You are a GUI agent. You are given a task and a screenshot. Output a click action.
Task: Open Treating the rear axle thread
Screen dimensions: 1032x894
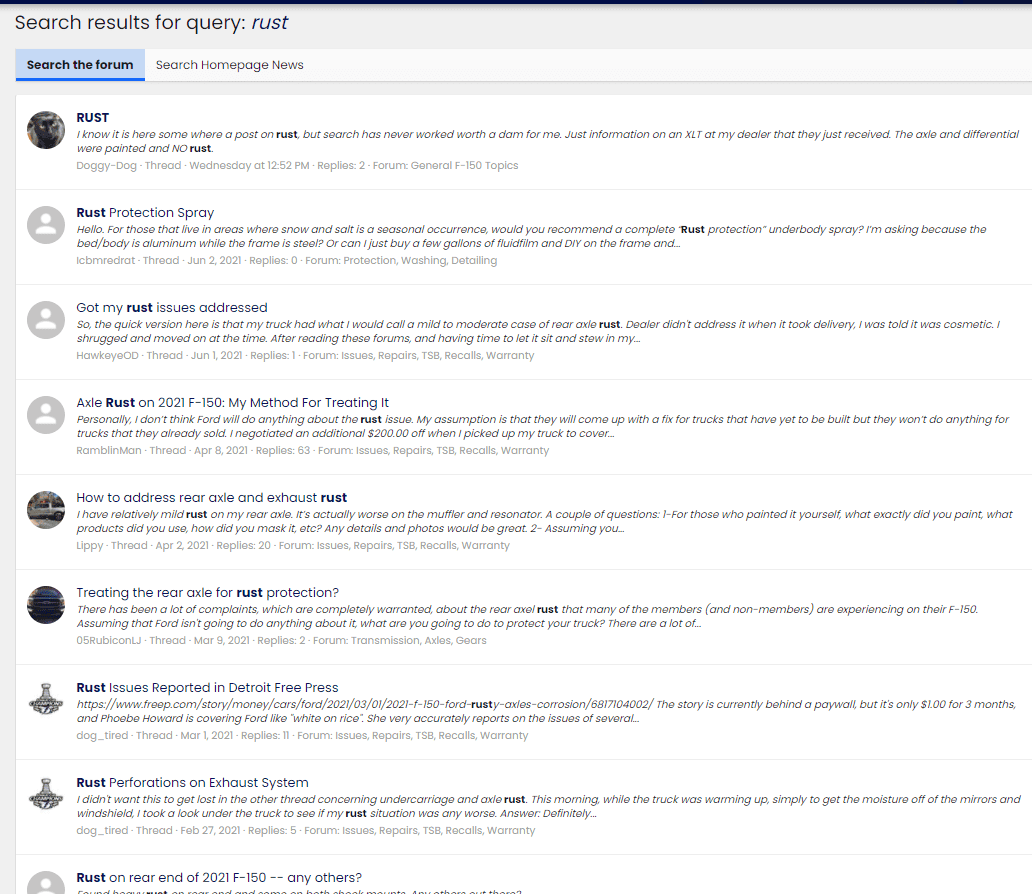tap(207, 592)
